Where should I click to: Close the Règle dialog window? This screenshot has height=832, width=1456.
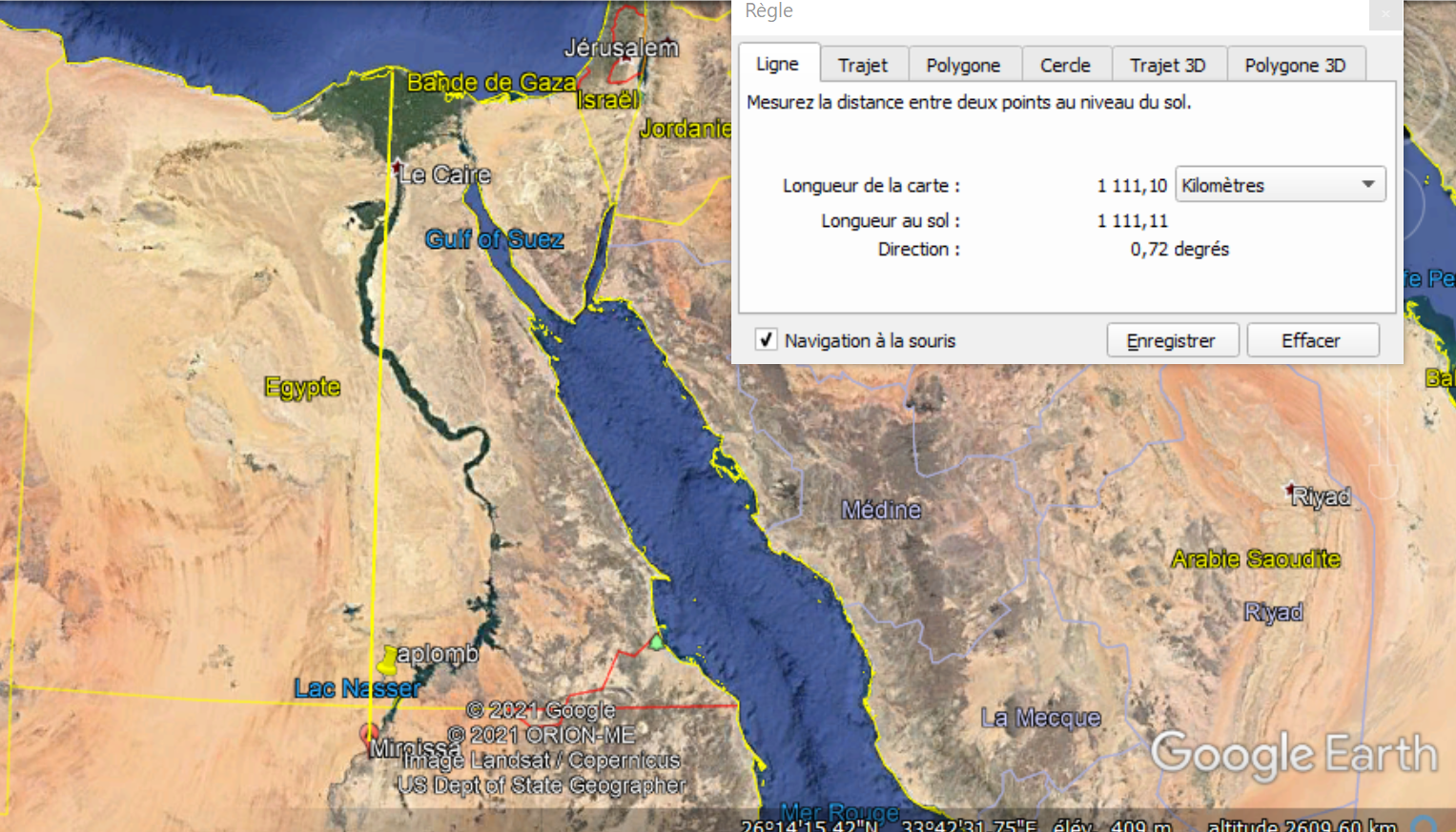tap(1385, 13)
